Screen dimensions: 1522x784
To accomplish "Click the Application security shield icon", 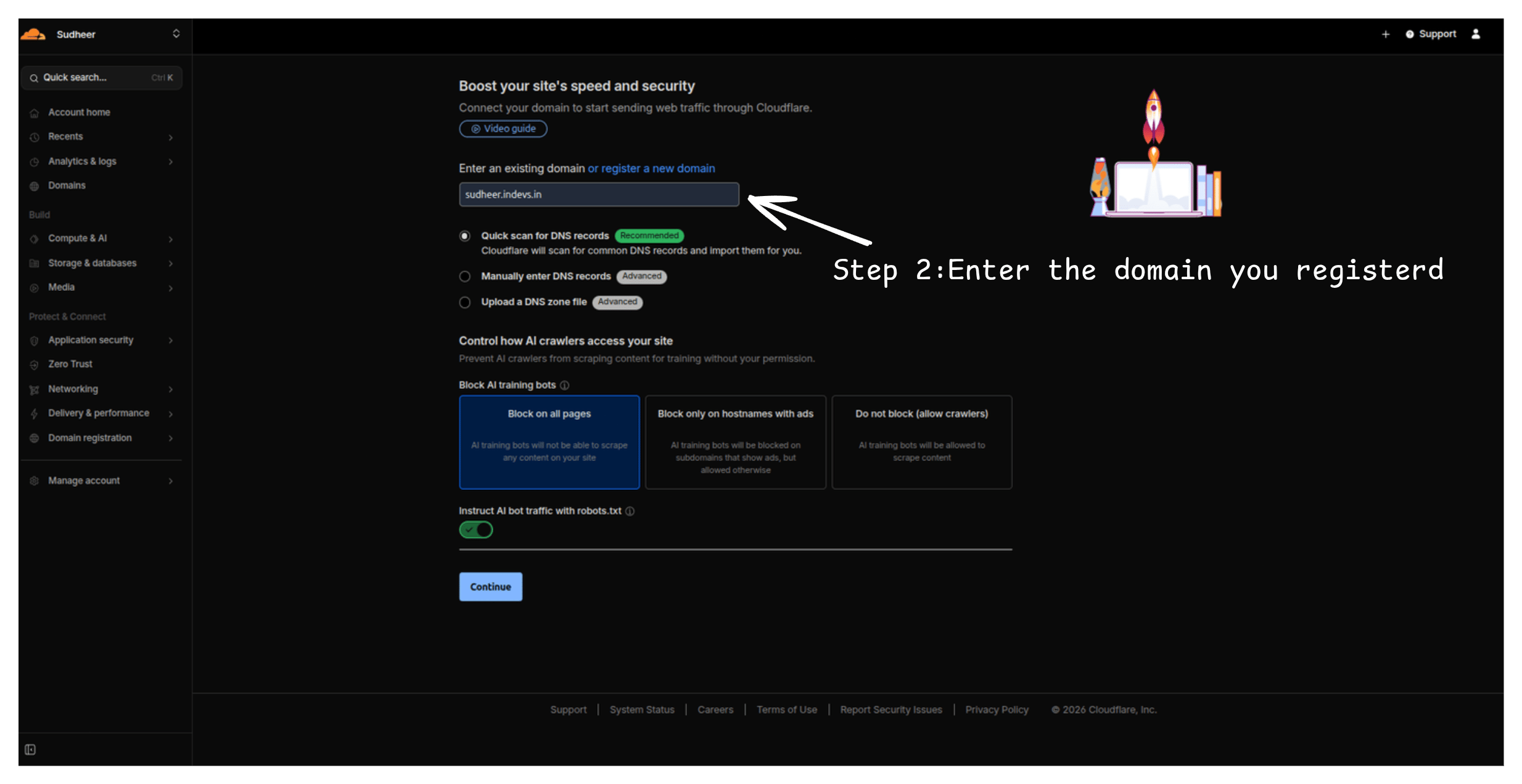I will pos(35,340).
